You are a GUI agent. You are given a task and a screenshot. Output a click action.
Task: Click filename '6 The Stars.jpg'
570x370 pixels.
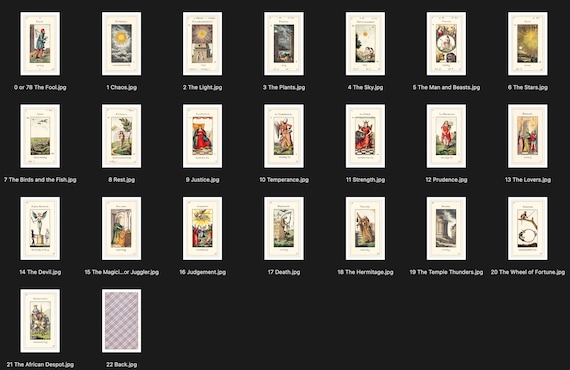[x=528, y=87]
